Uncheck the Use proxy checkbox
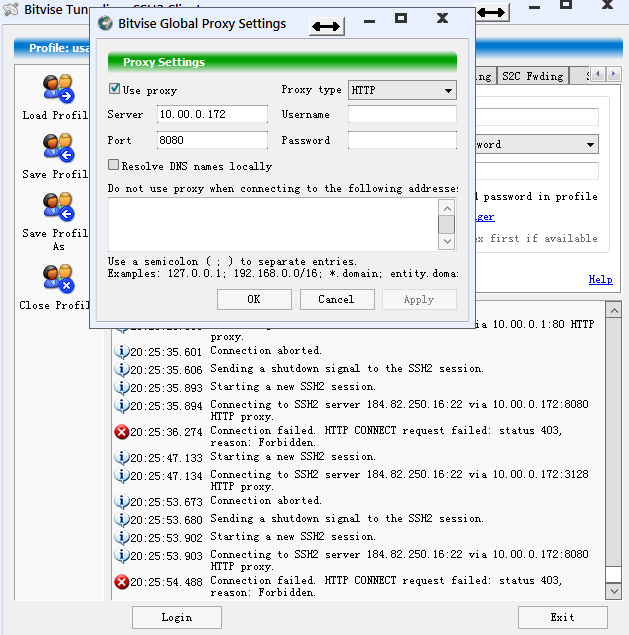The image size is (629, 635). (x=114, y=89)
